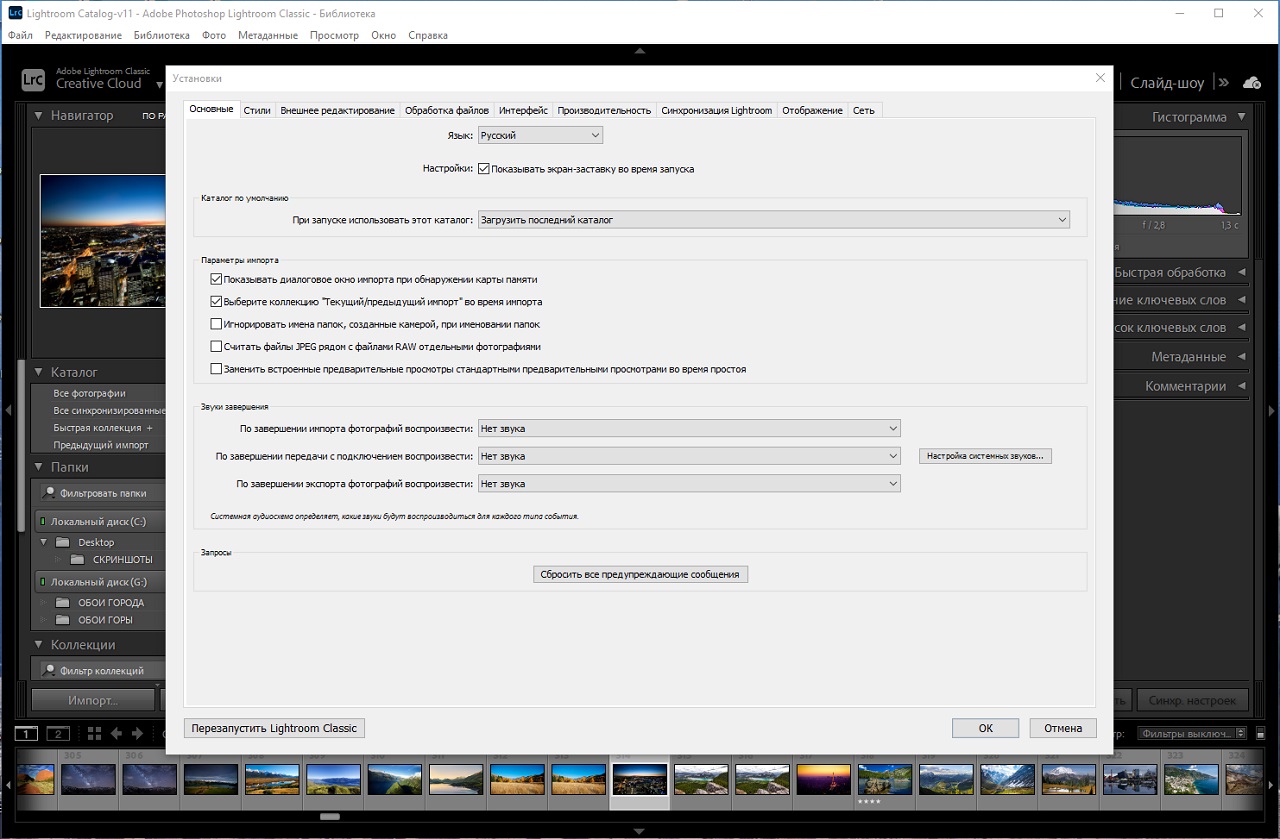Click 'Перезапустить Lightroom Classic' button

274,728
